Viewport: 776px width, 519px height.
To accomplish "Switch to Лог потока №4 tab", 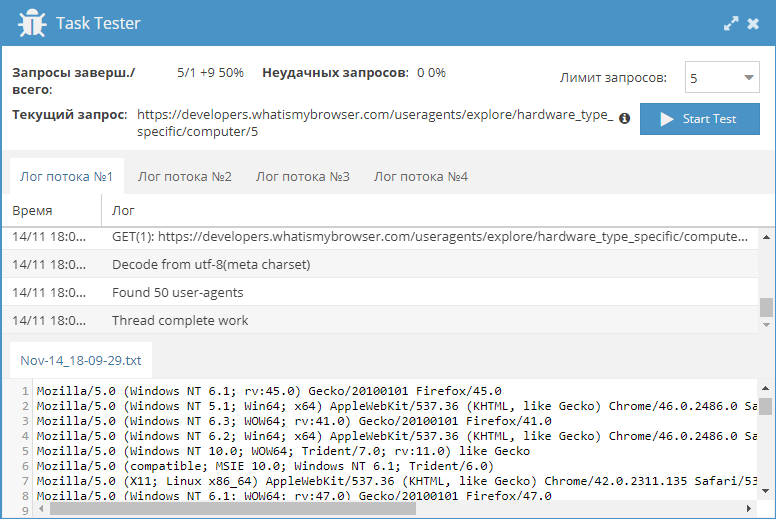I will click(x=421, y=177).
